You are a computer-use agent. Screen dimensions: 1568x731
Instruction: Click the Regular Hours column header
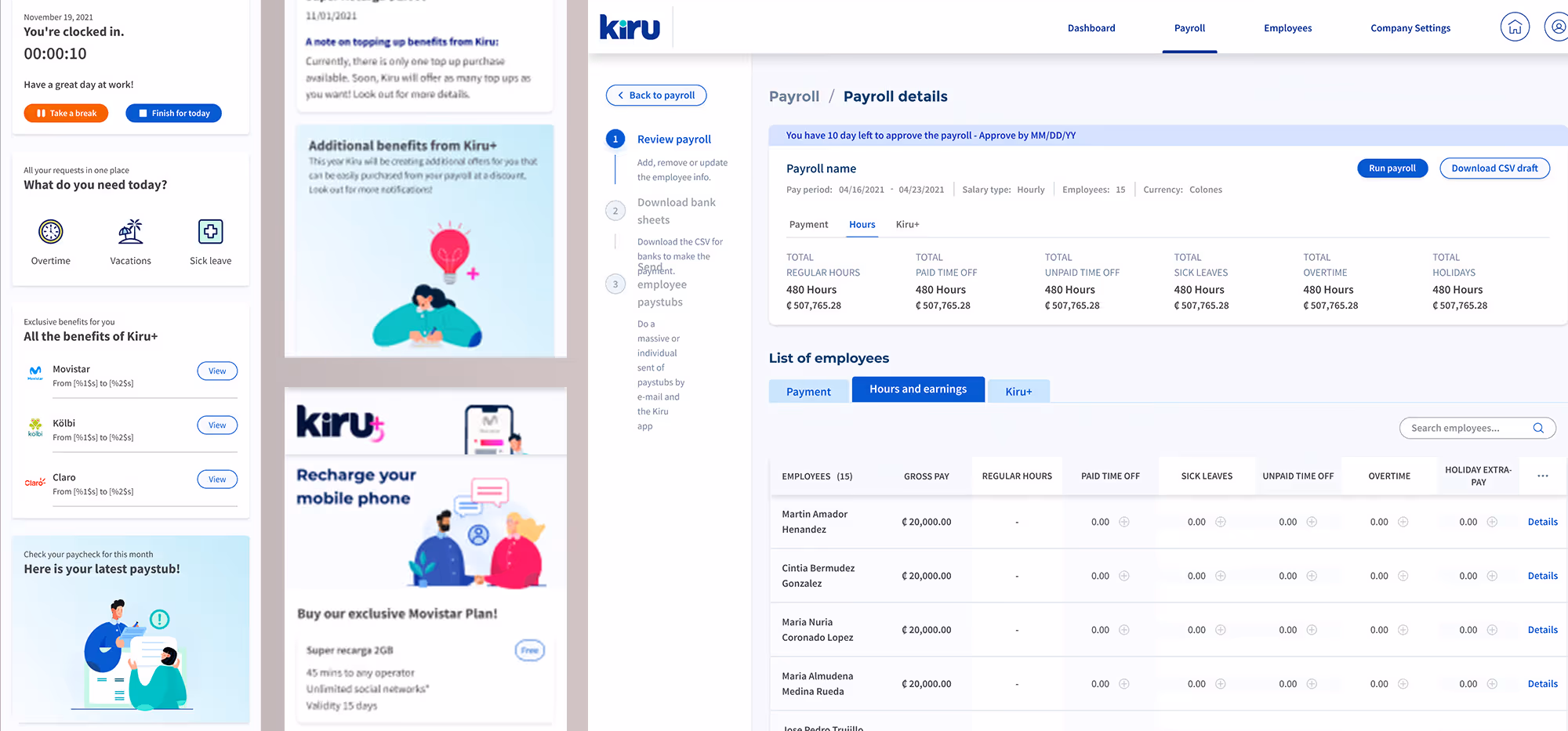(1017, 476)
